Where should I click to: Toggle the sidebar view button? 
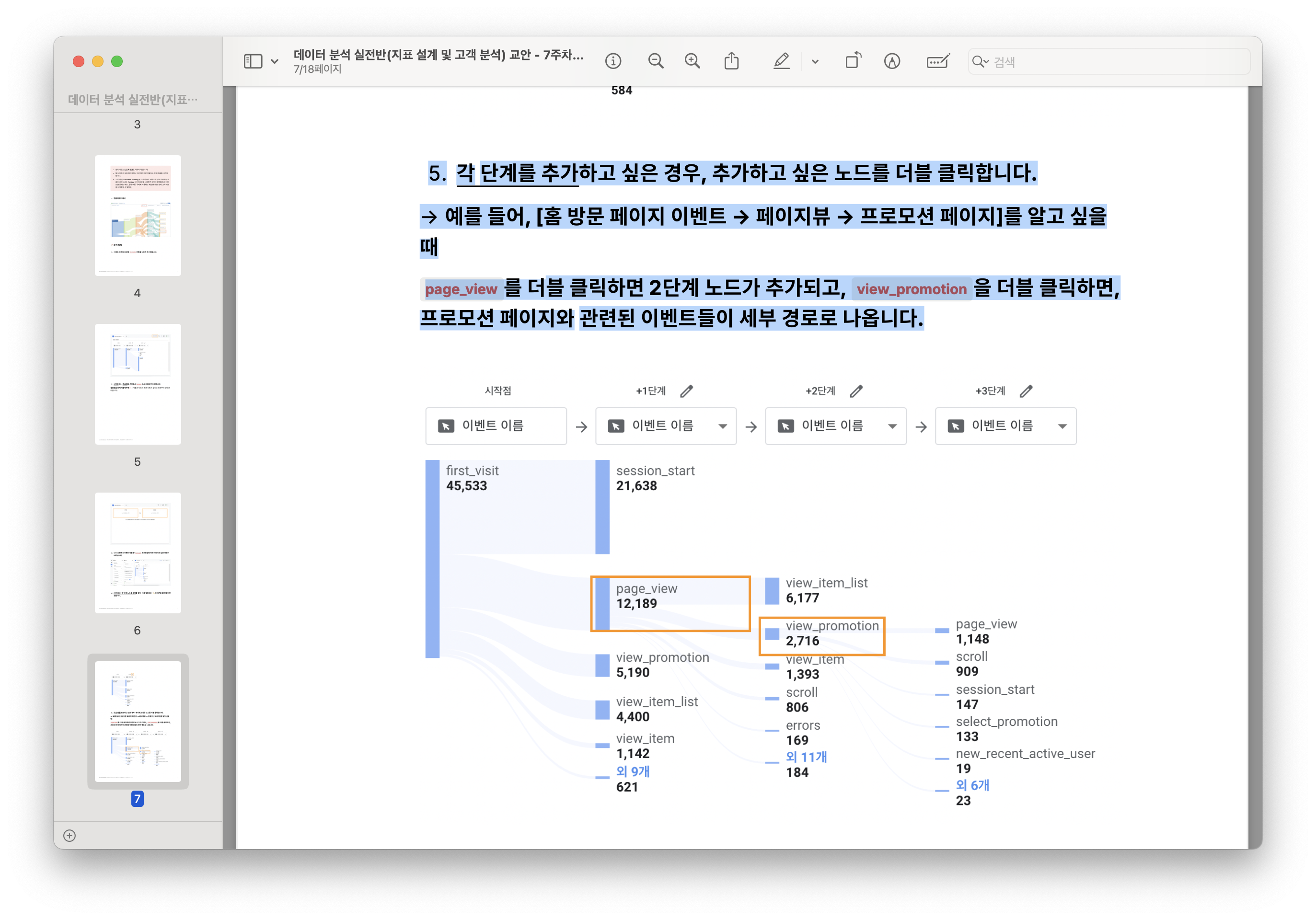click(x=253, y=61)
